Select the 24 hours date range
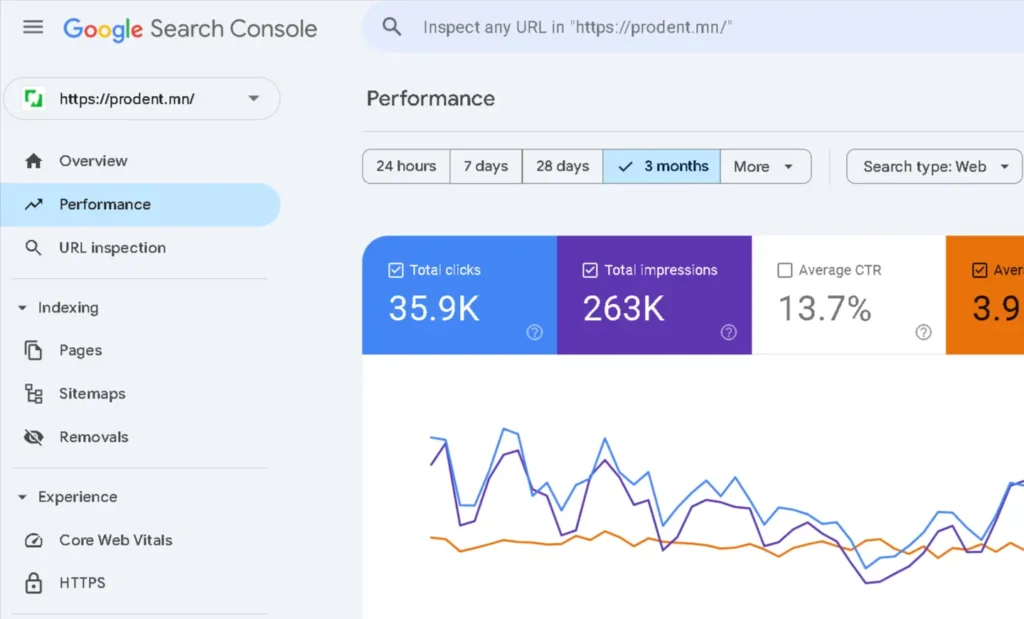This screenshot has height=619, width=1024. (x=406, y=167)
